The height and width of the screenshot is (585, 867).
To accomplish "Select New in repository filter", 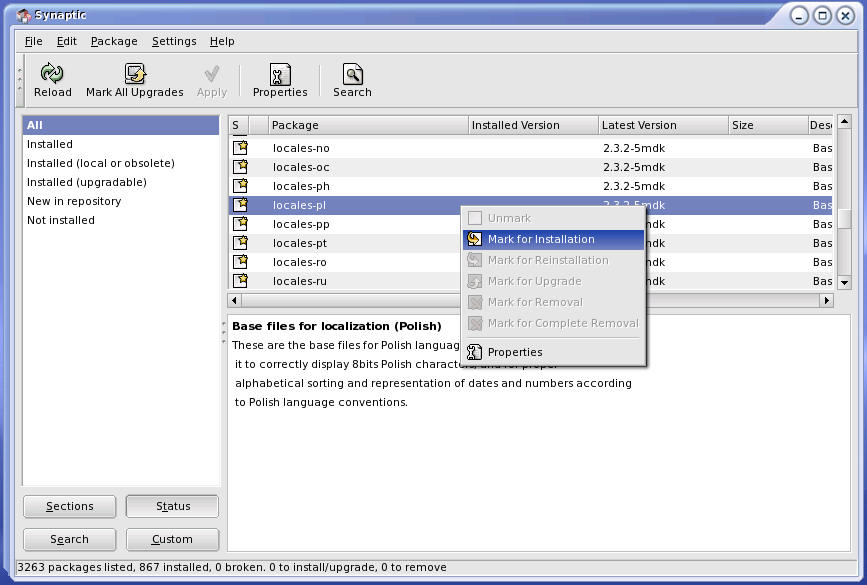I will click(121, 201).
